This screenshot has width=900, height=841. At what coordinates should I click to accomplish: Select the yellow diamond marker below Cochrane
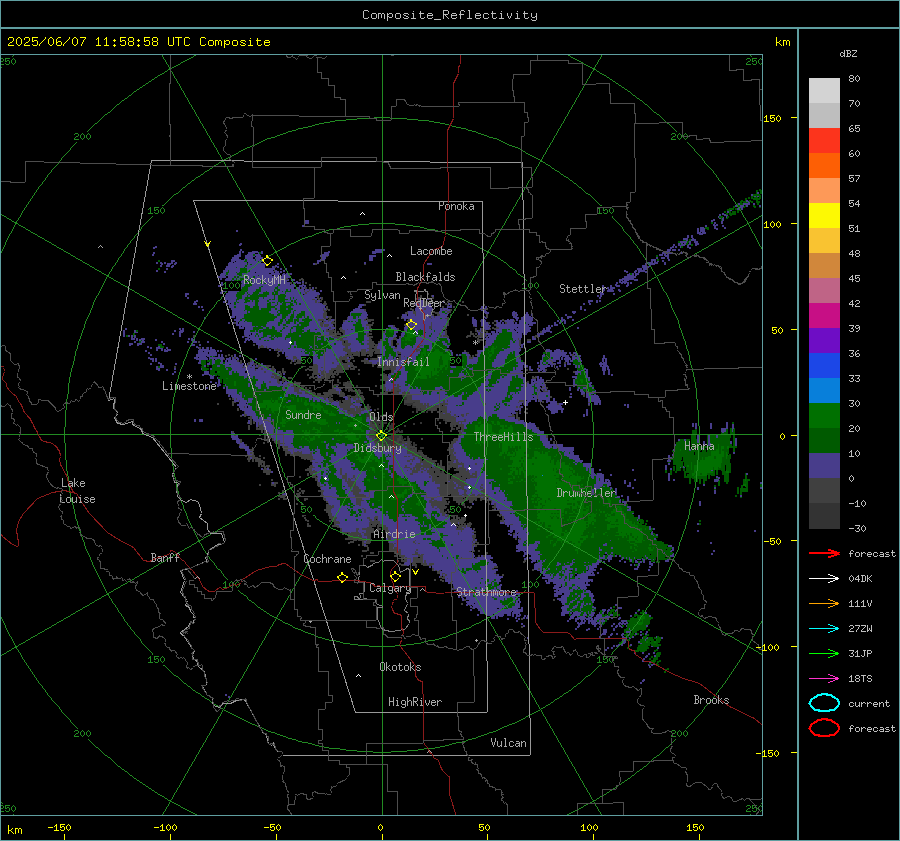pos(342,577)
